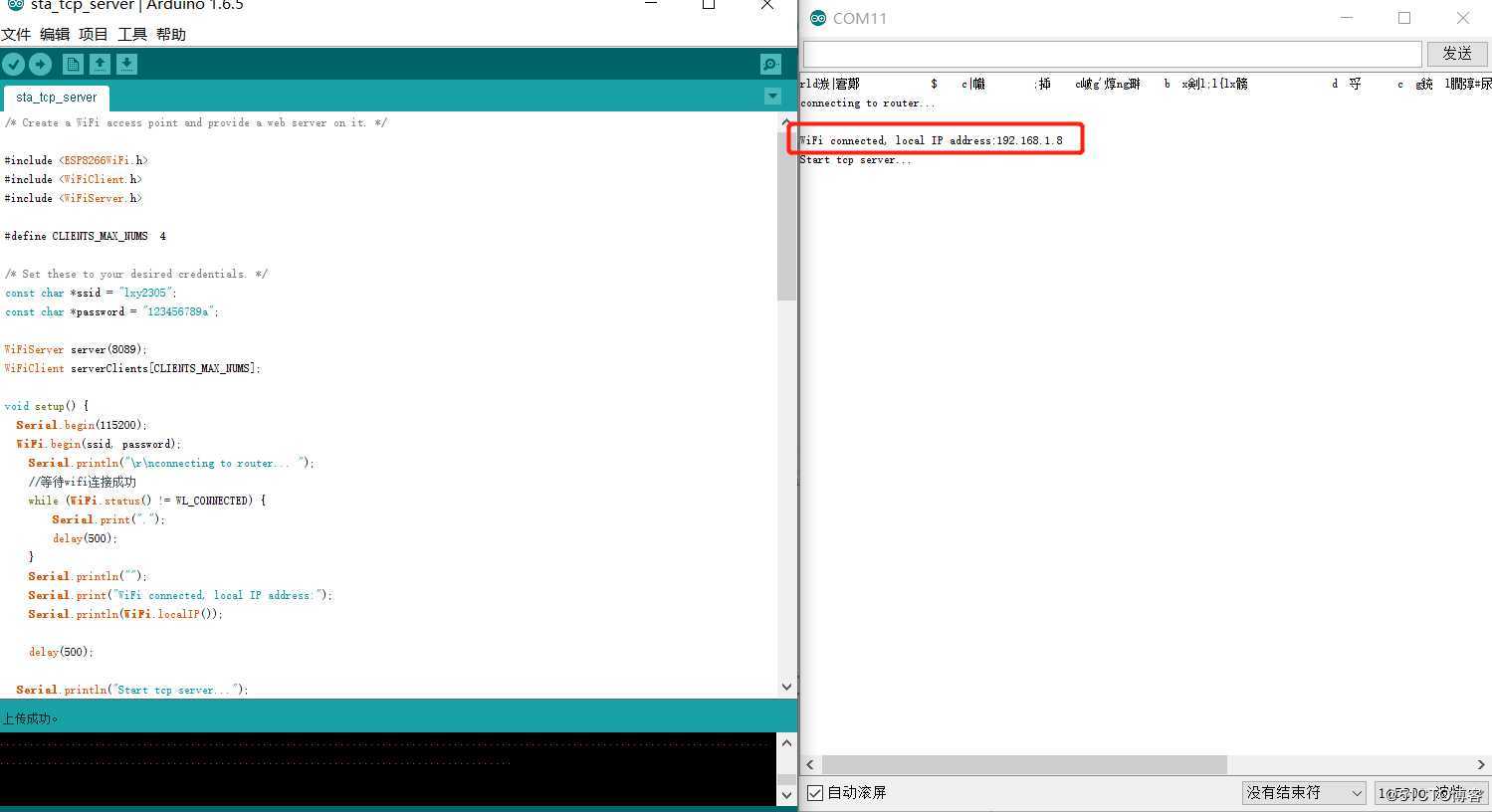1492x812 pixels.
Task: Click the editor scroll down arrow
Action: [x=786, y=687]
